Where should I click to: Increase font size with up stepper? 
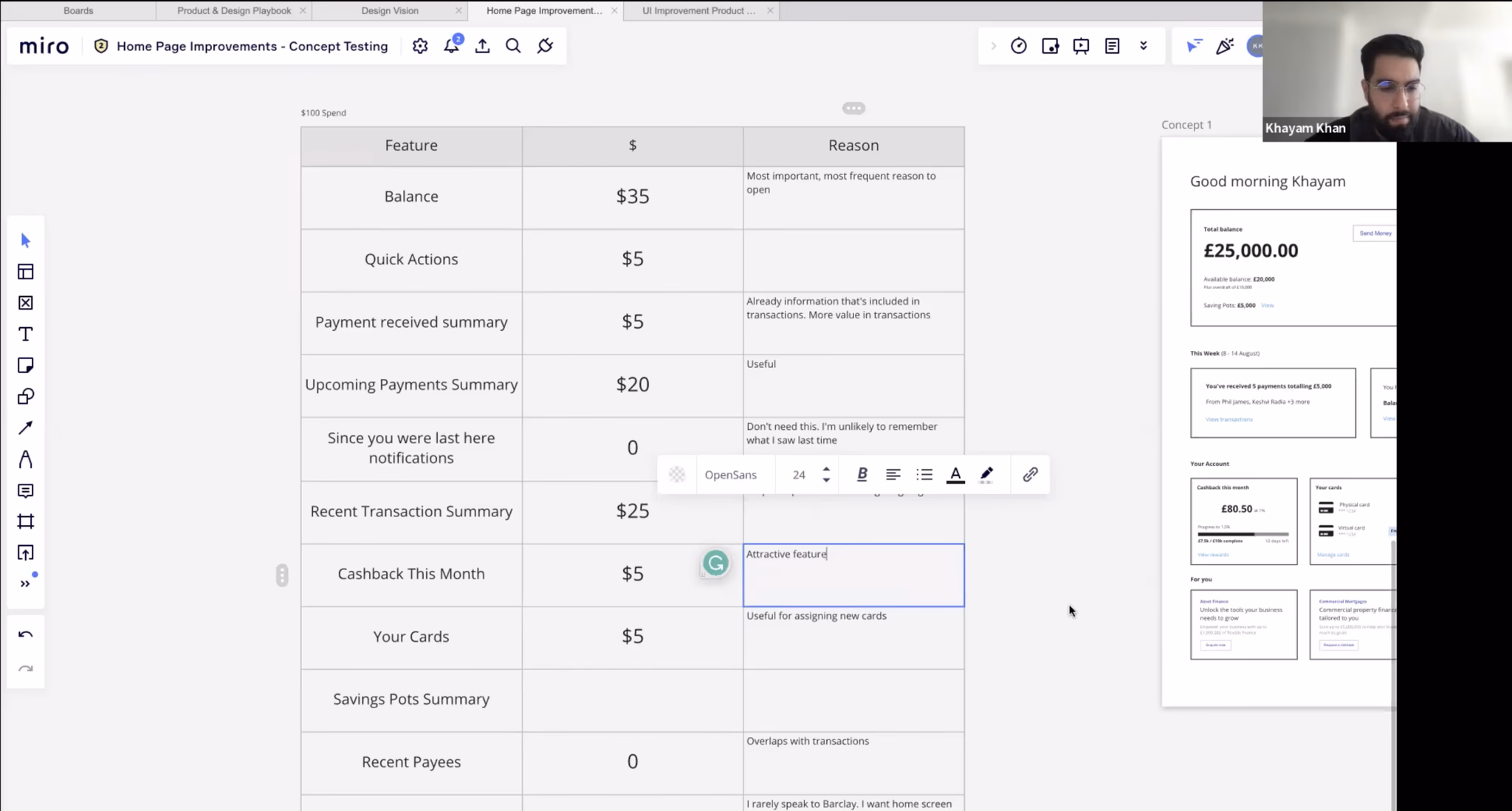click(x=826, y=469)
